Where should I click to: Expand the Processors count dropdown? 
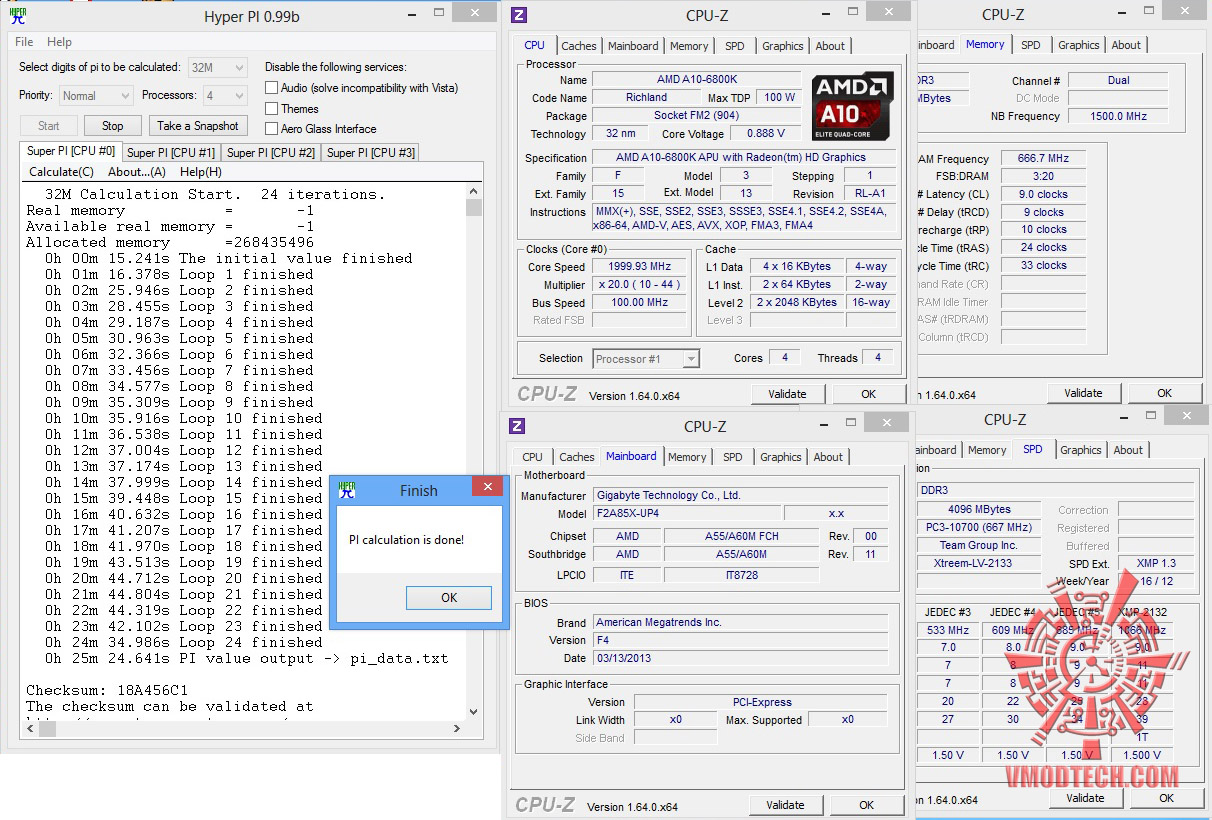pyautogui.click(x=224, y=96)
